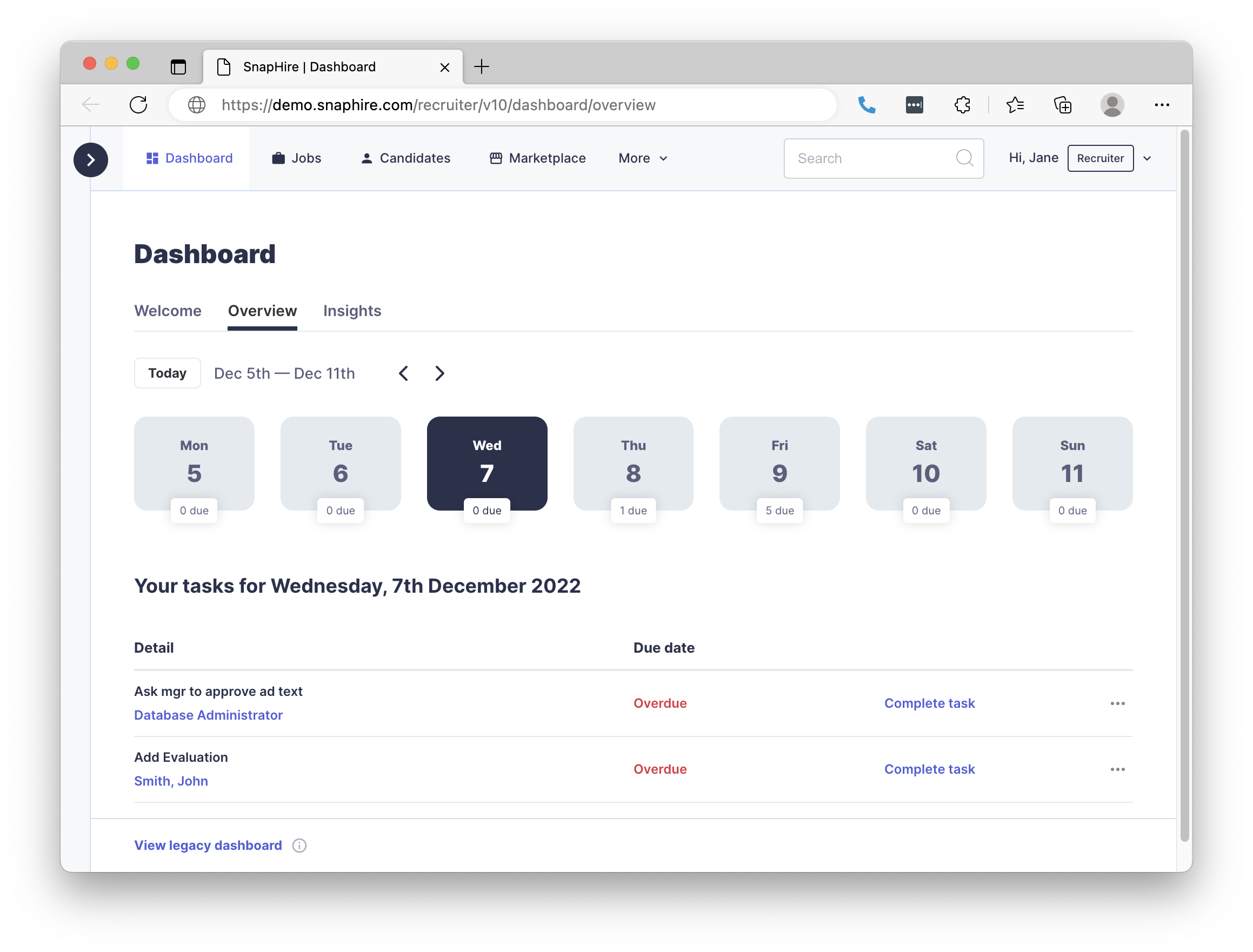Expand the sidebar with the arrow button

[x=91, y=160]
